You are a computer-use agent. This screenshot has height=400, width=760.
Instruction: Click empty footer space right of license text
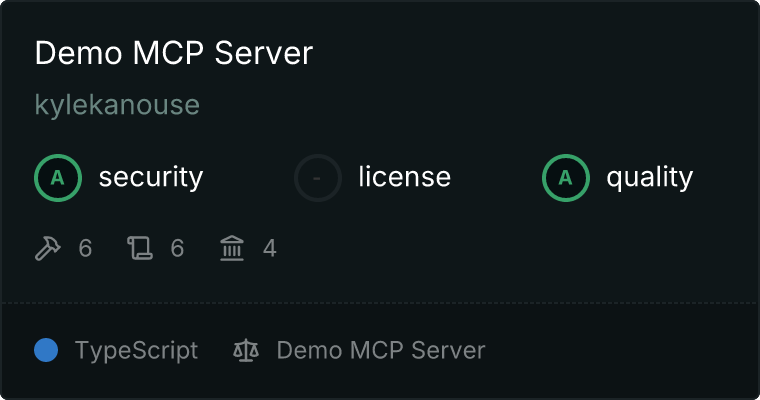[x=620, y=350]
